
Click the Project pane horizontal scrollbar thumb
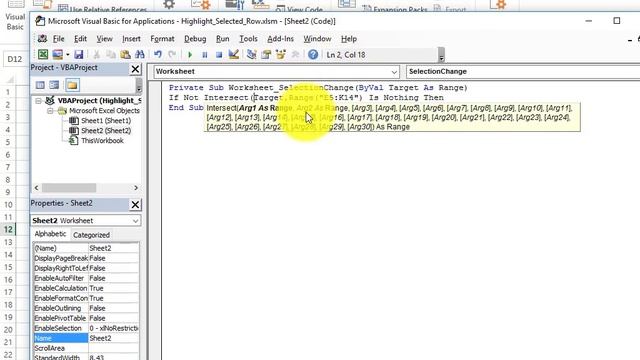[x=69, y=188]
